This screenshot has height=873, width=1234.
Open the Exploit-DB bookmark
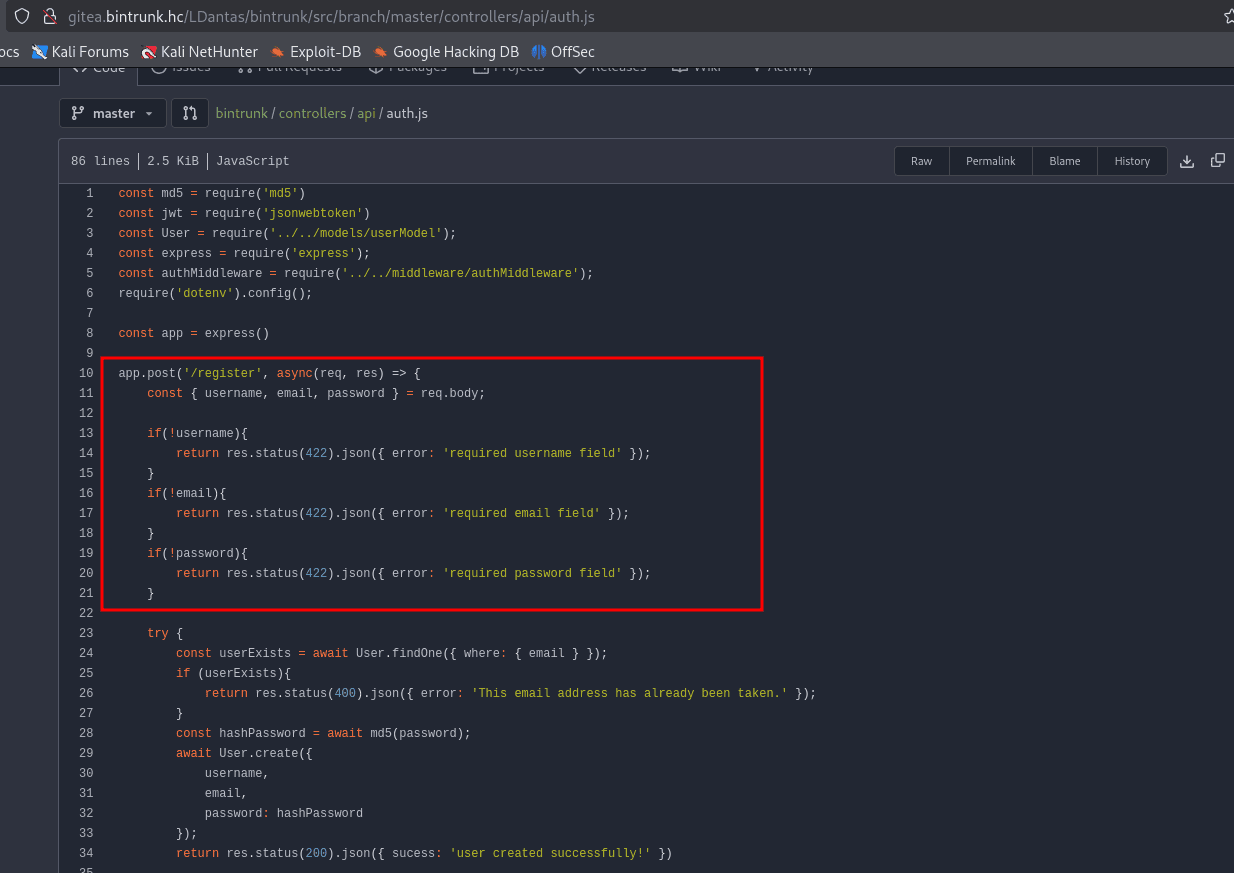coord(315,52)
